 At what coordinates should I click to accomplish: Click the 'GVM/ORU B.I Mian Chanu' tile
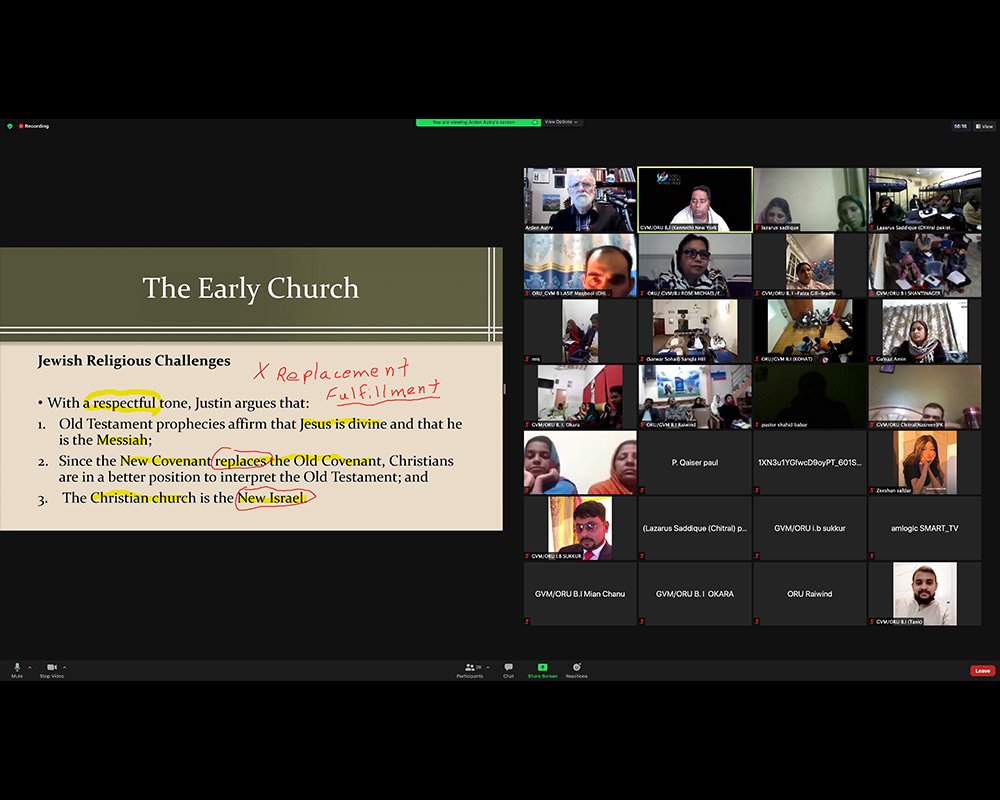(580, 594)
